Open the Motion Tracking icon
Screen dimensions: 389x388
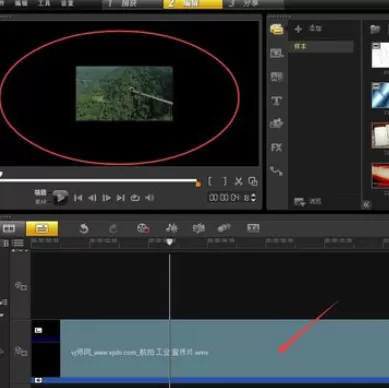point(224,229)
